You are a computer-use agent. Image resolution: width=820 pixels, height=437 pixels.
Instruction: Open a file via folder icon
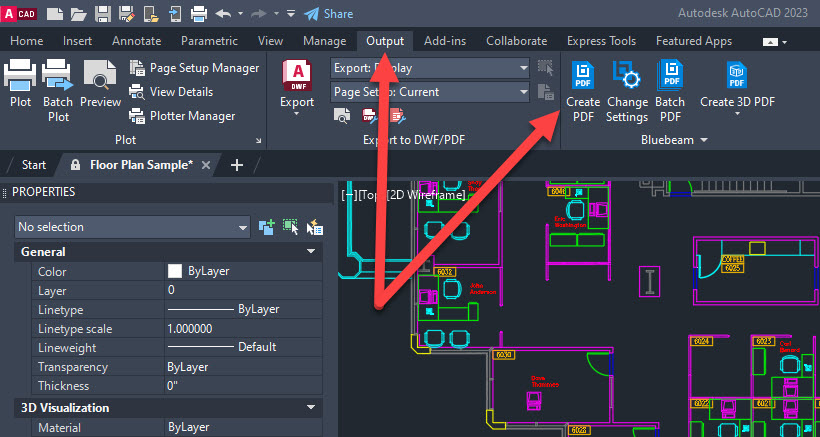tap(78, 14)
